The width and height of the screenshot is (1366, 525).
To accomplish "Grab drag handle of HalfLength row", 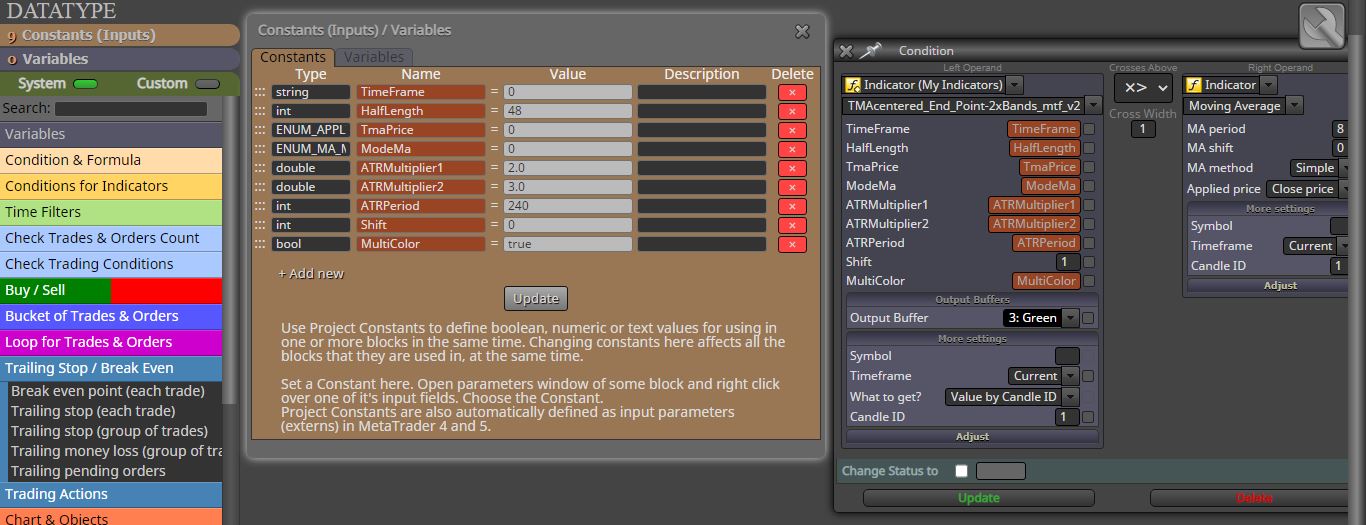I will coord(260,111).
